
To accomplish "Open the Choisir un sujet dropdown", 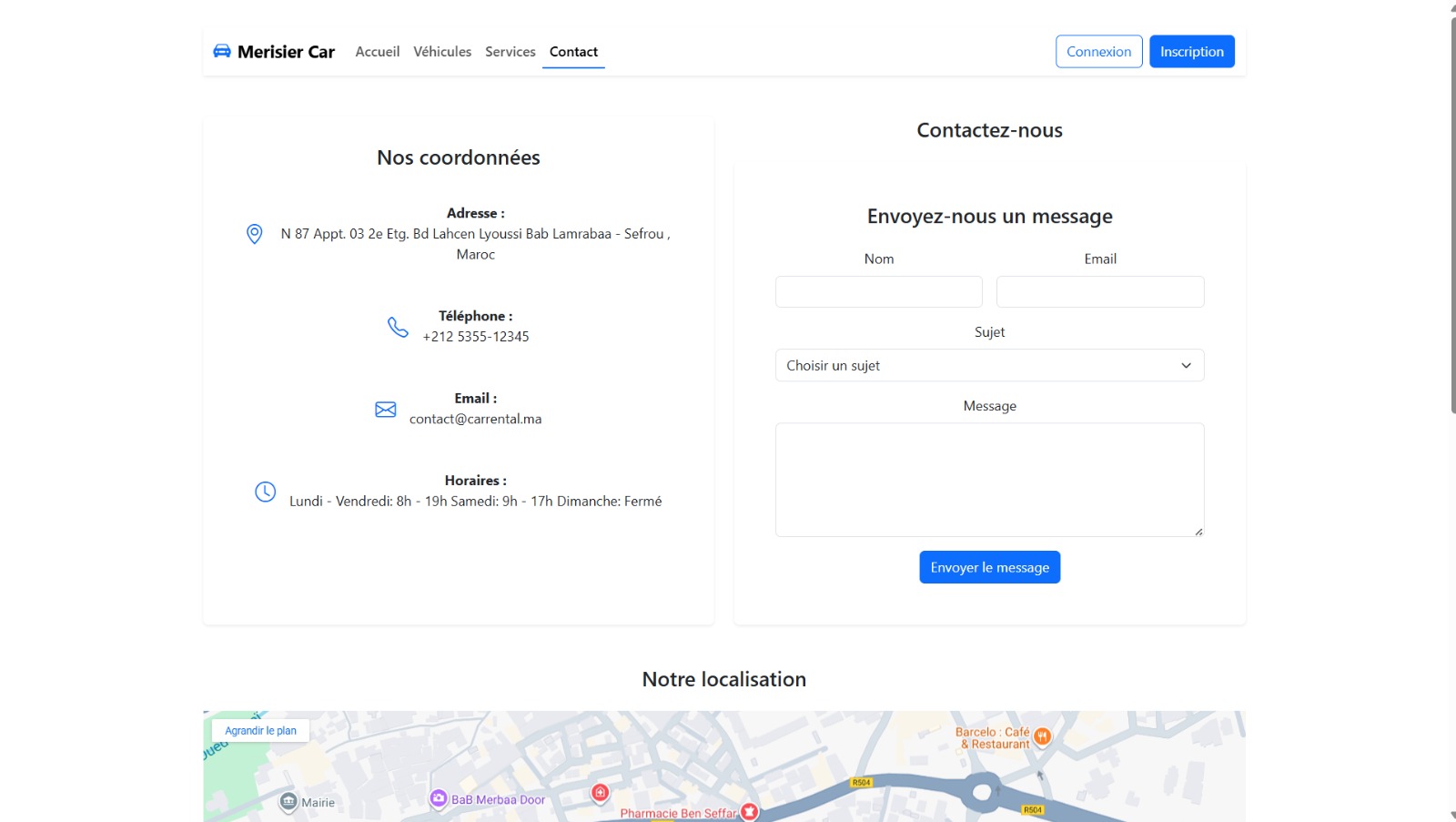I will [x=989, y=365].
